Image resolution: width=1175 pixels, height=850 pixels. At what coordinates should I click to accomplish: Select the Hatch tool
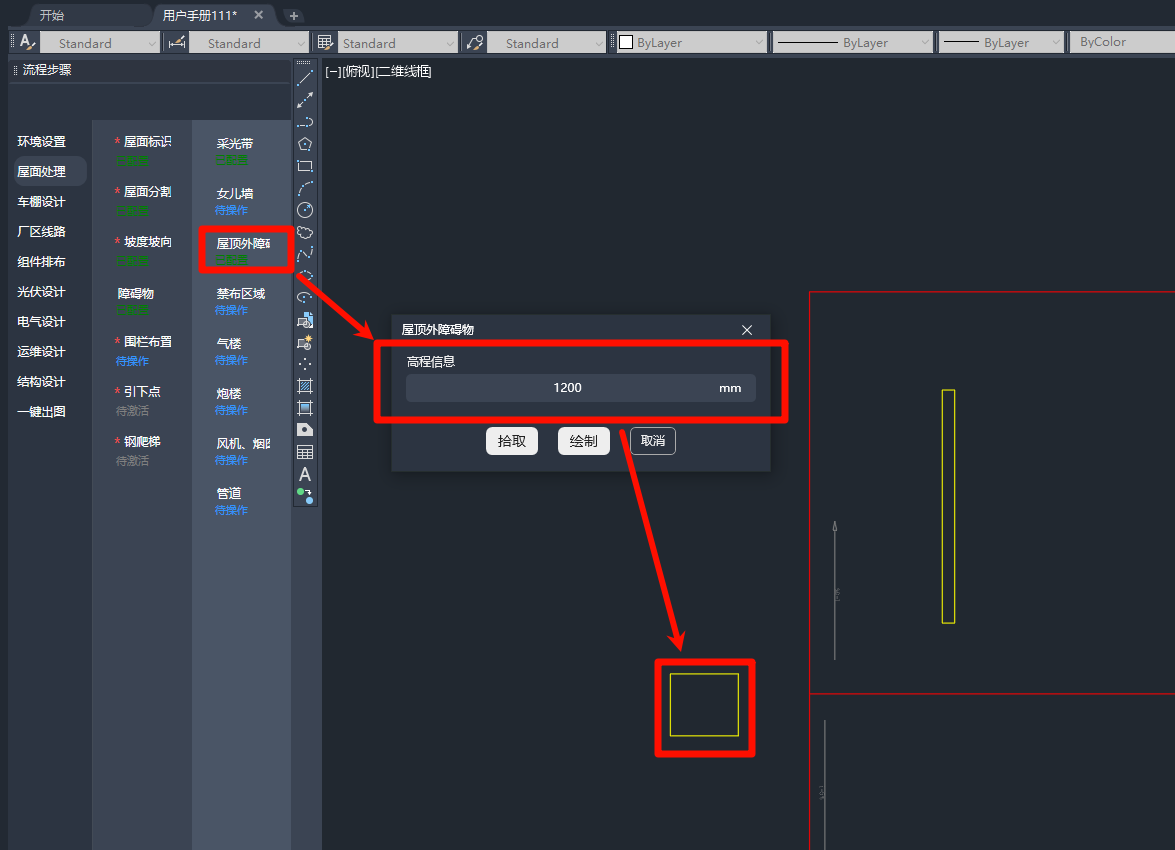tap(305, 386)
